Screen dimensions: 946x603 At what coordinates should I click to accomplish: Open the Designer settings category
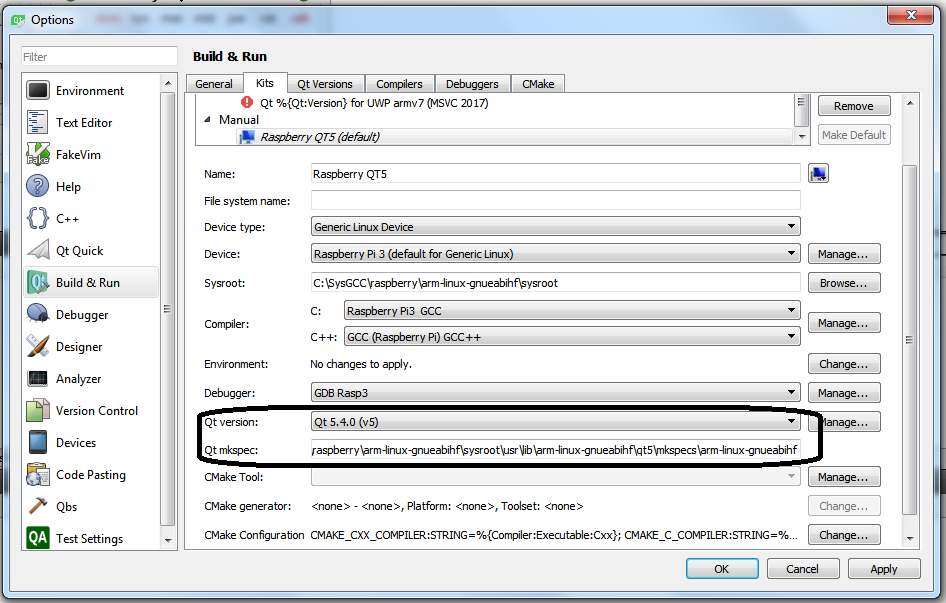click(90, 346)
